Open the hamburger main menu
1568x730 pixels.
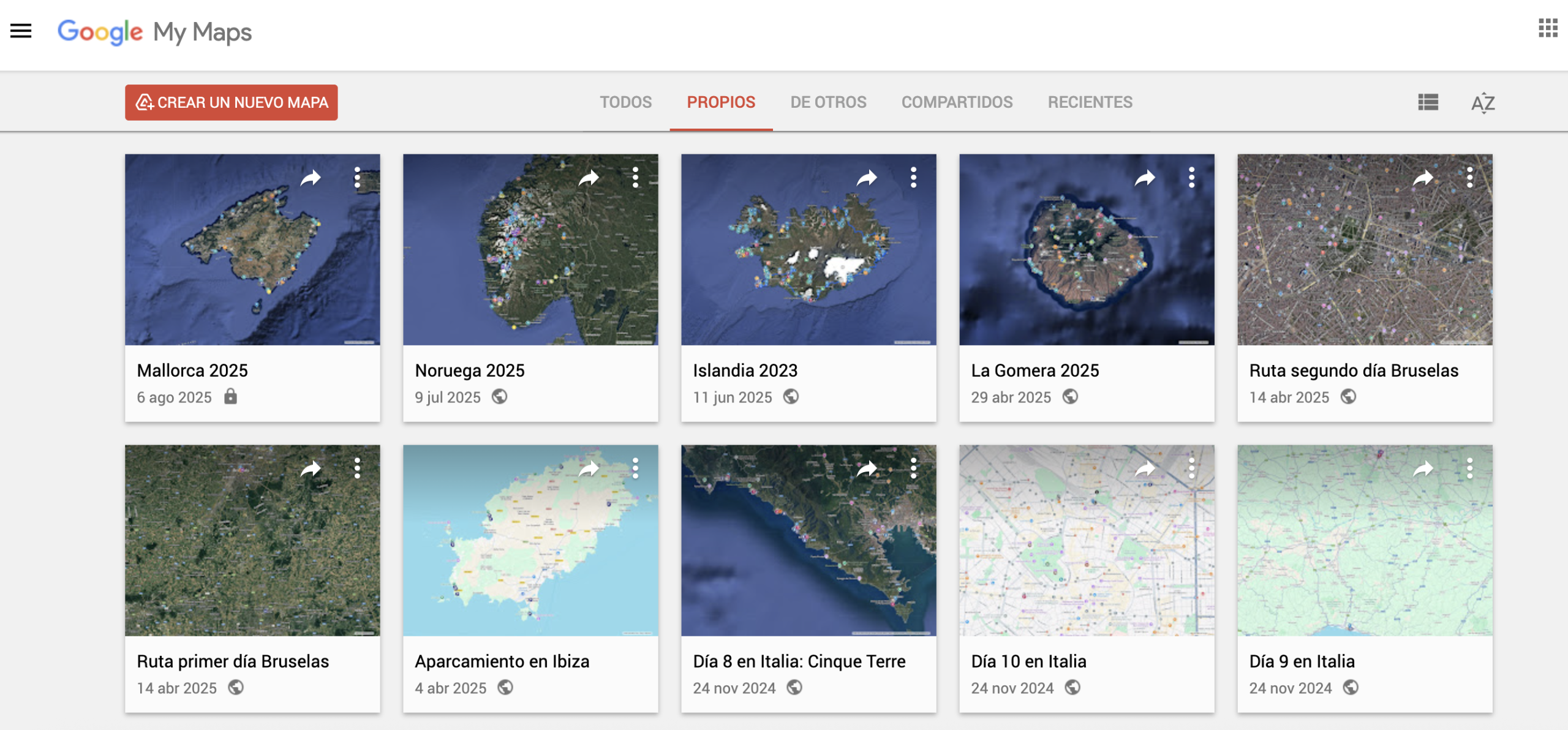(x=21, y=31)
